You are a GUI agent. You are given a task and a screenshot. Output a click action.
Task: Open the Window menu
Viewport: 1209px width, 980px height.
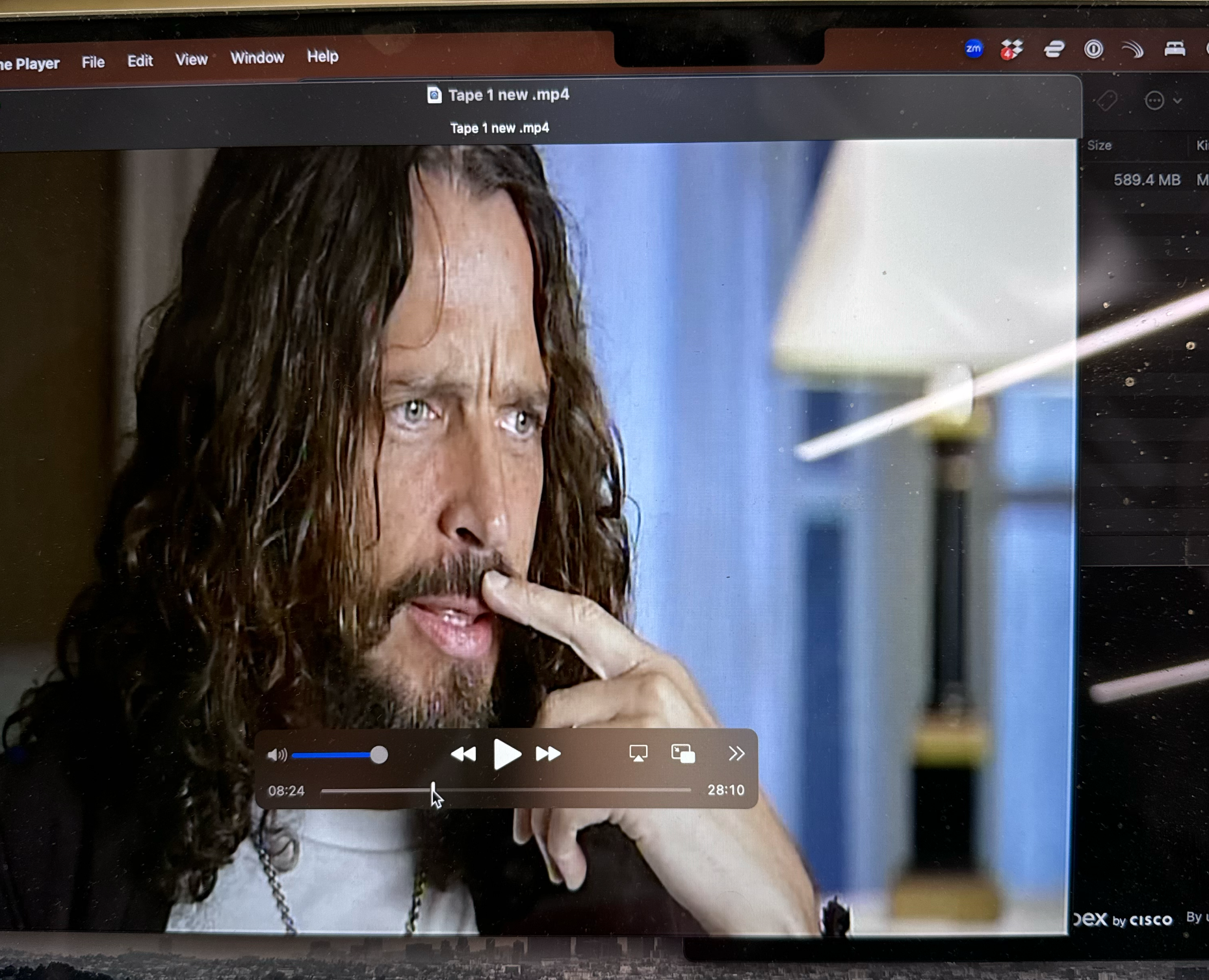click(x=257, y=58)
